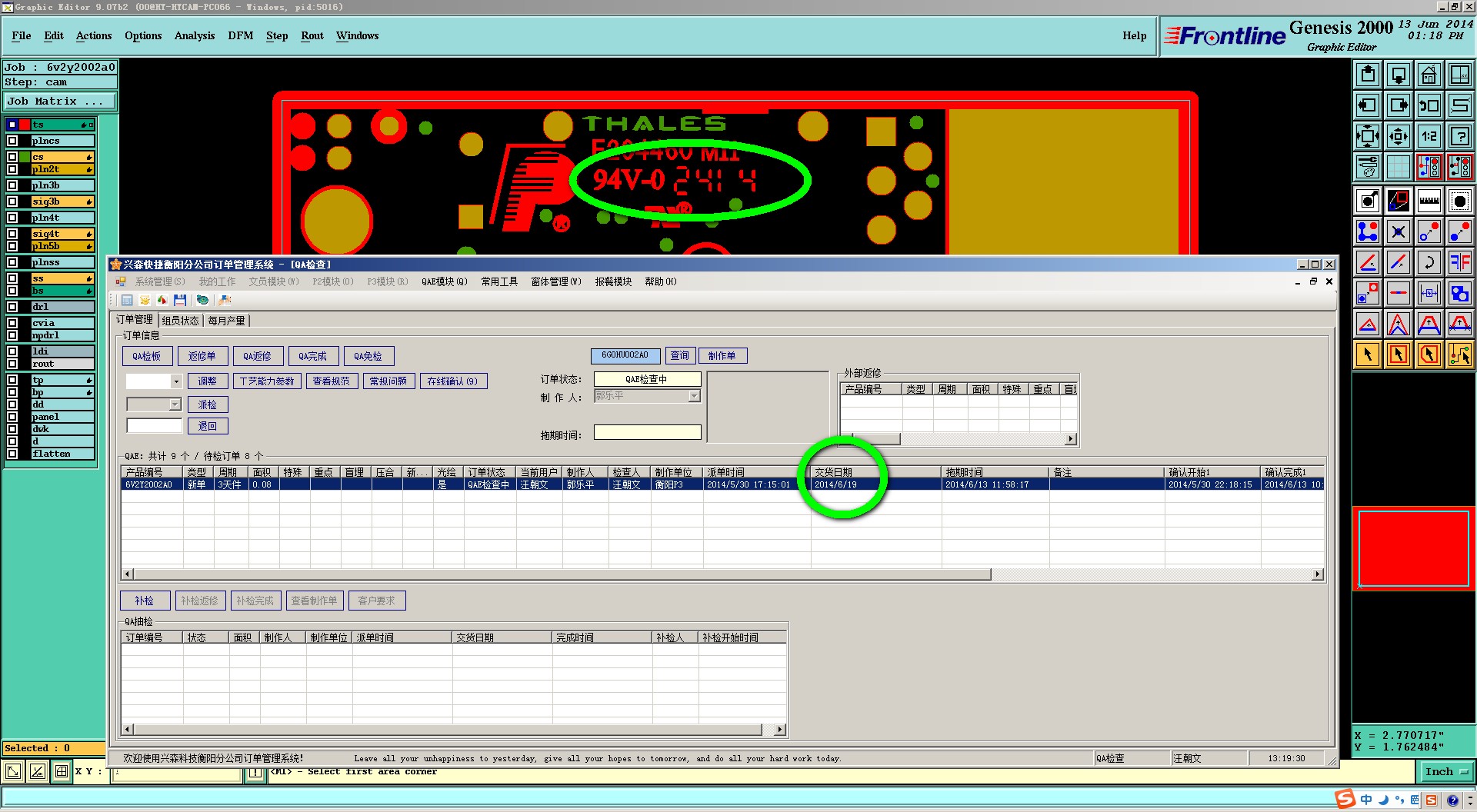Click the red overview thumbnail in Genesis panel
This screenshot has width=1477, height=812.
(x=1414, y=549)
